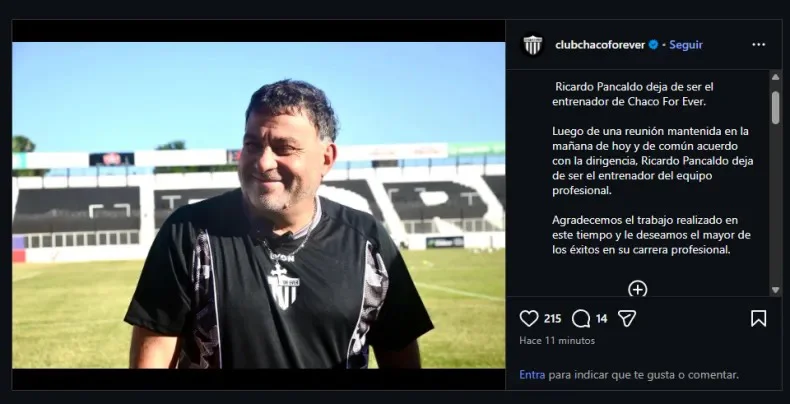
Task: View the 215 likes count
Action: tap(552, 318)
